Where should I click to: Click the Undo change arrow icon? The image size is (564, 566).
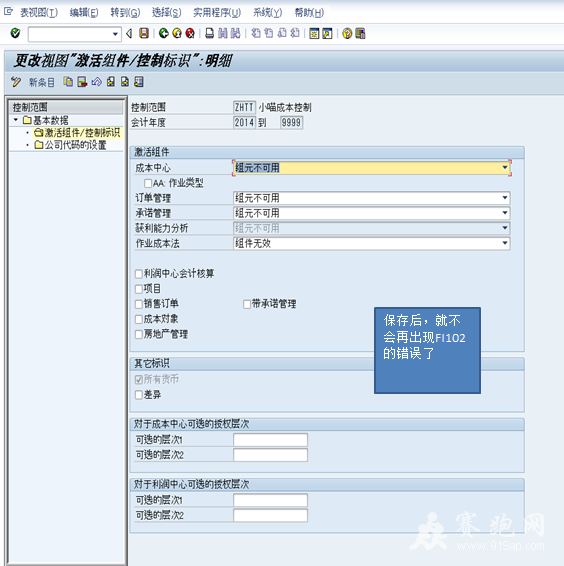[96, 82]
